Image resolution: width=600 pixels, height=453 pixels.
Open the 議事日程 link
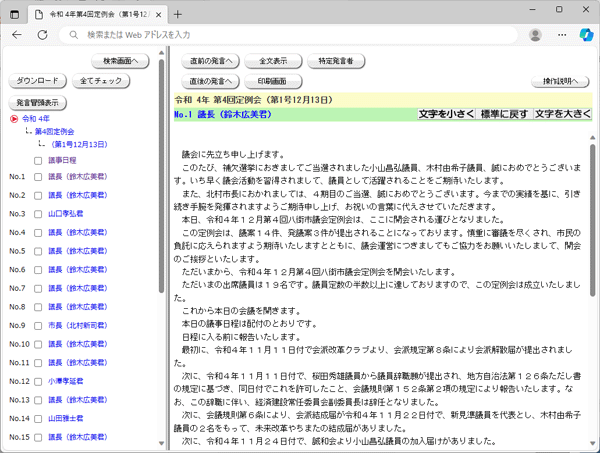click(x=62, y=160)
